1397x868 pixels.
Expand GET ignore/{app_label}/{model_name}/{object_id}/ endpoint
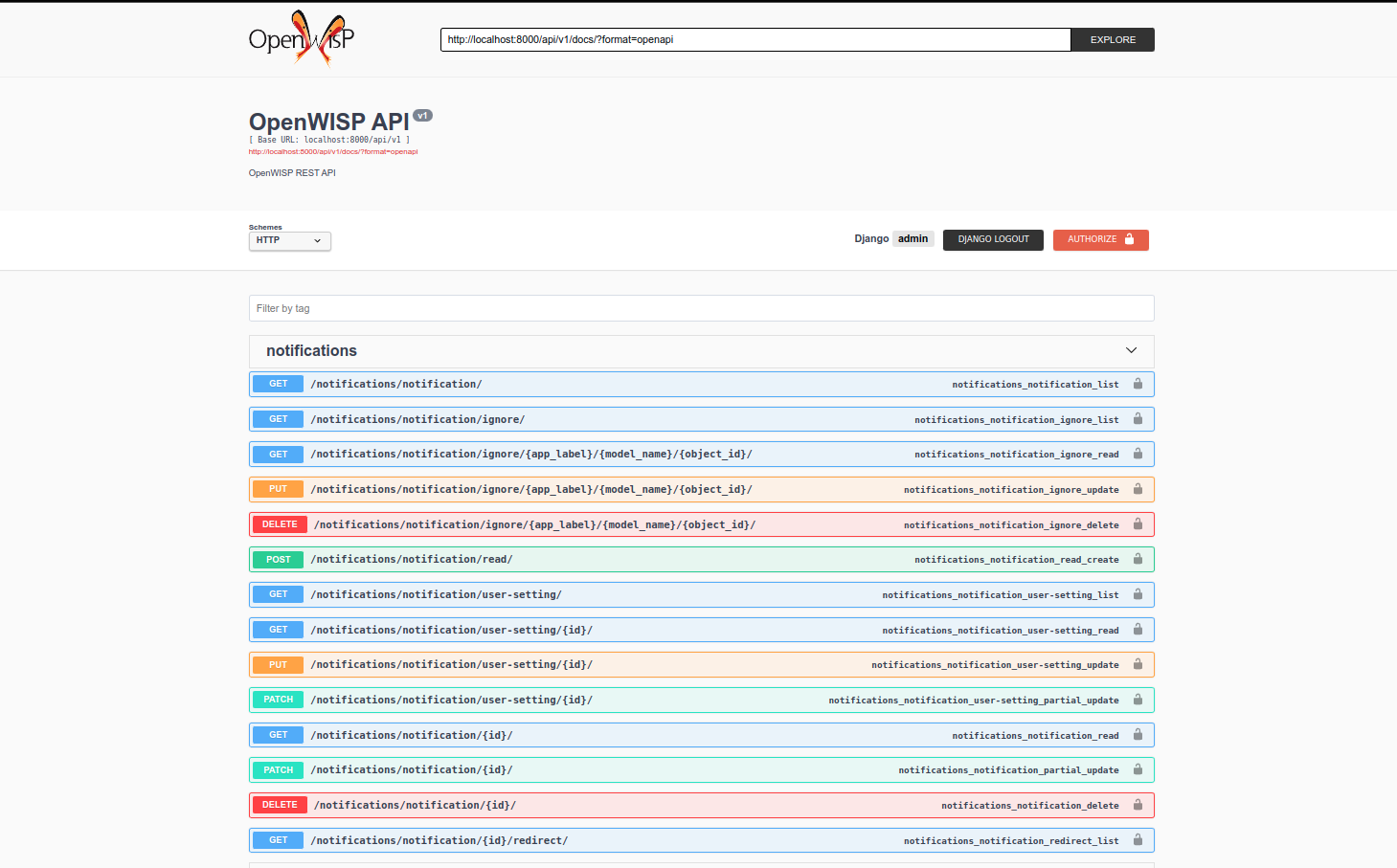[x=702, y=454]
